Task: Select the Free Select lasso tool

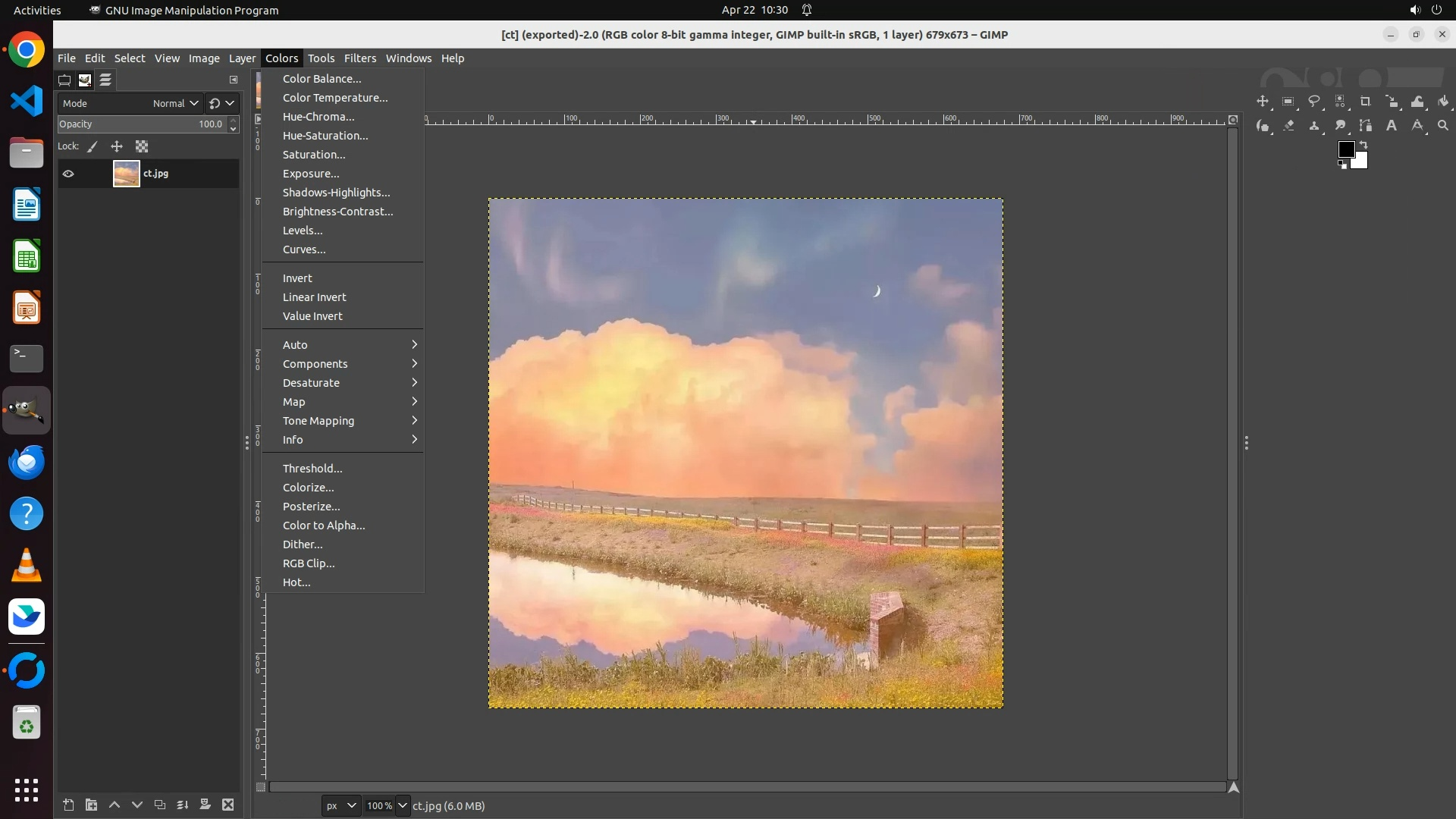Action: tap(1314, 102)
